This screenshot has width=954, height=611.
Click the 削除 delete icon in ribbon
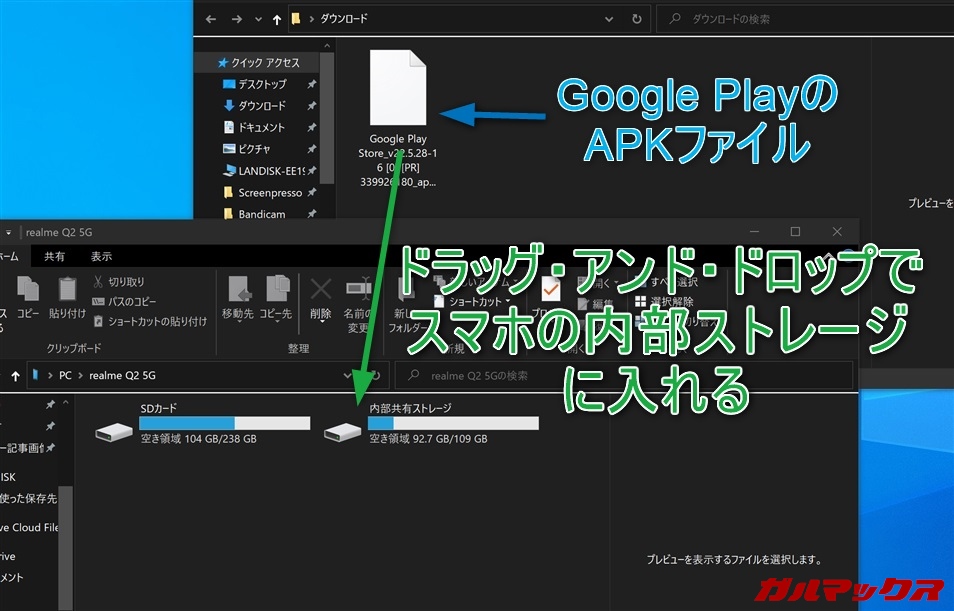coord(320,299)
